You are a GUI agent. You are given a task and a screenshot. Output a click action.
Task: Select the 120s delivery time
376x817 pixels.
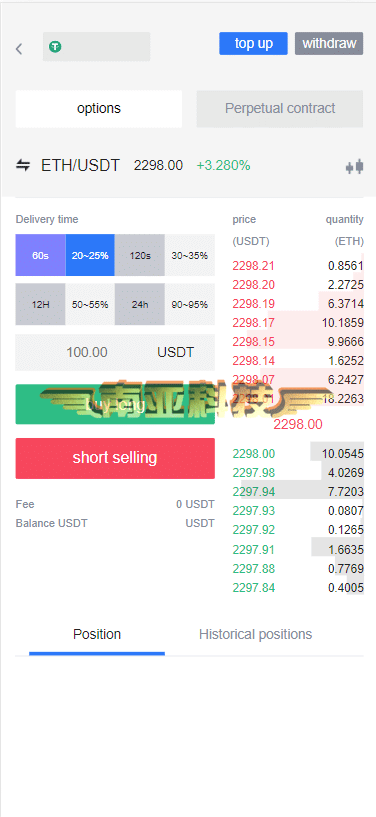(140, 255)
